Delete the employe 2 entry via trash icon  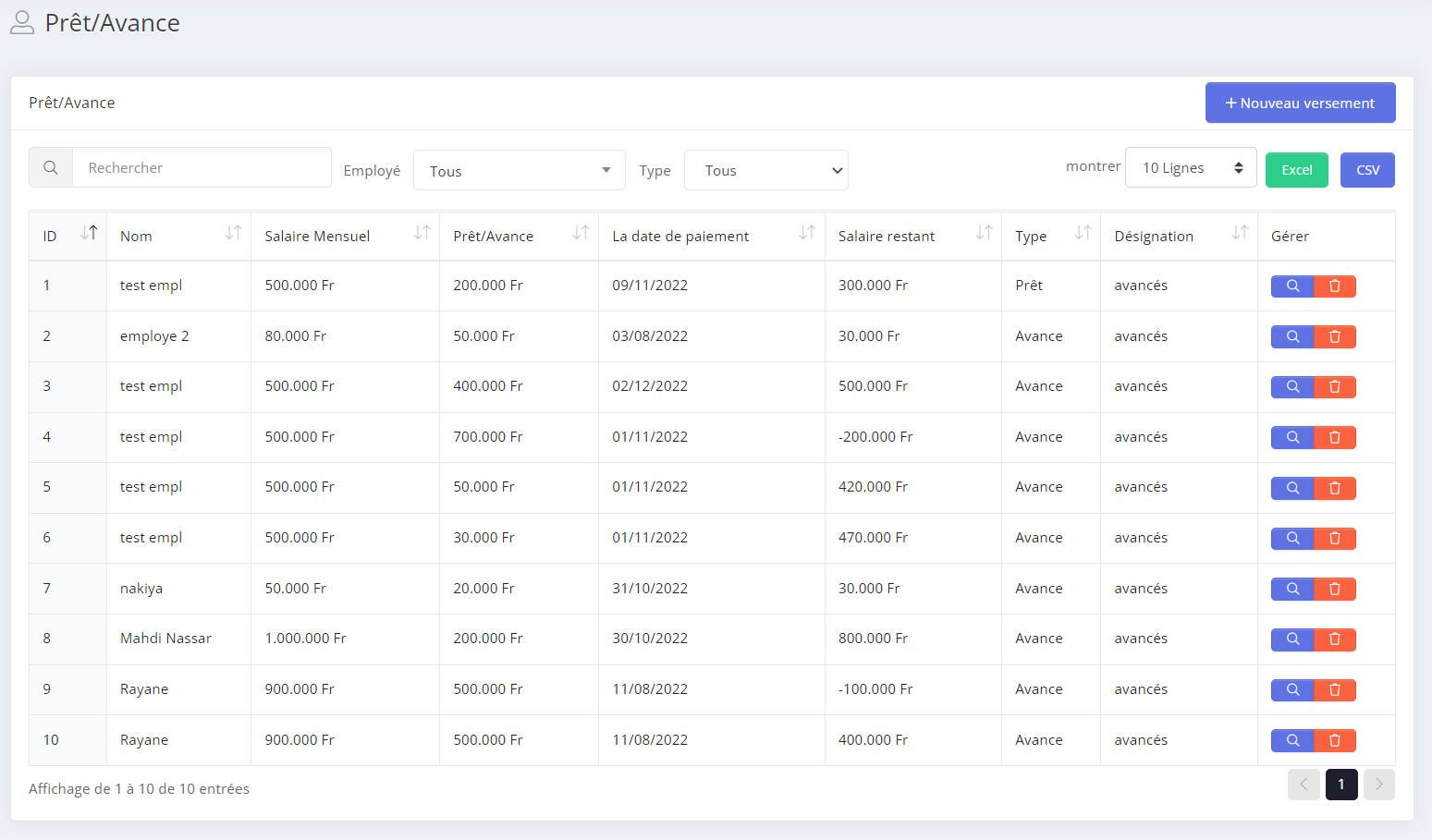pos(1335,336)
